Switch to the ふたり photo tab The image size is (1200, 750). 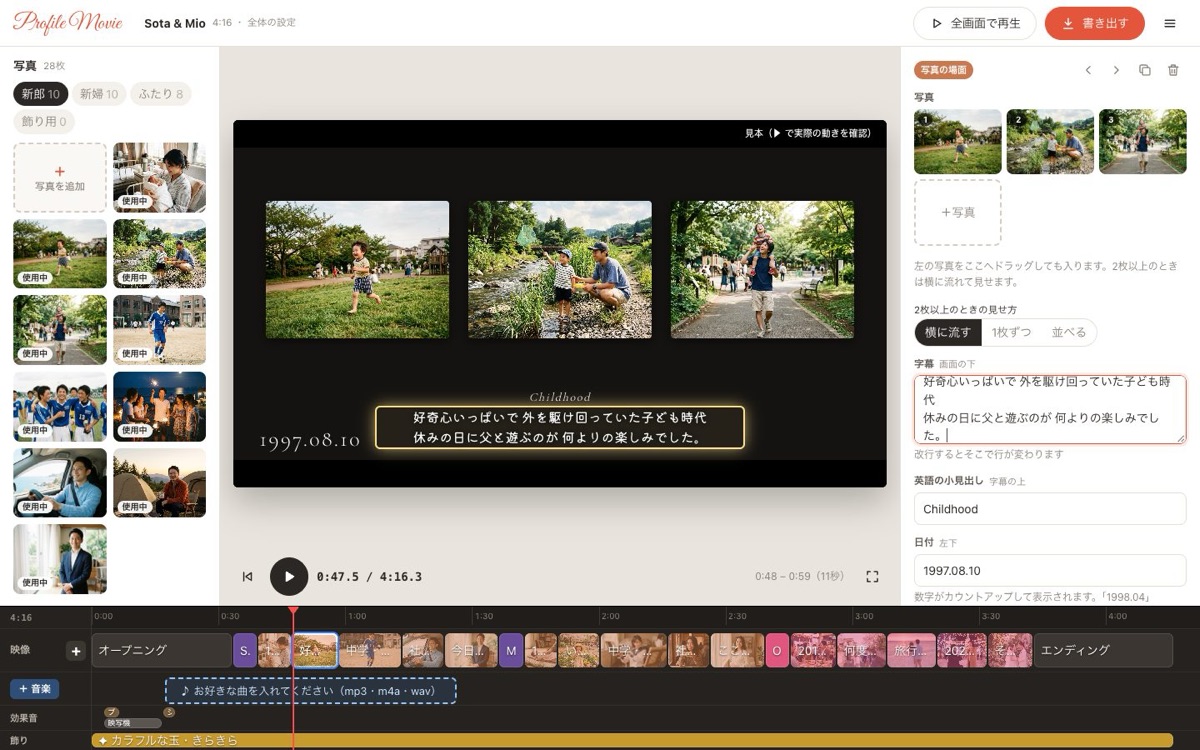(161, 94)
